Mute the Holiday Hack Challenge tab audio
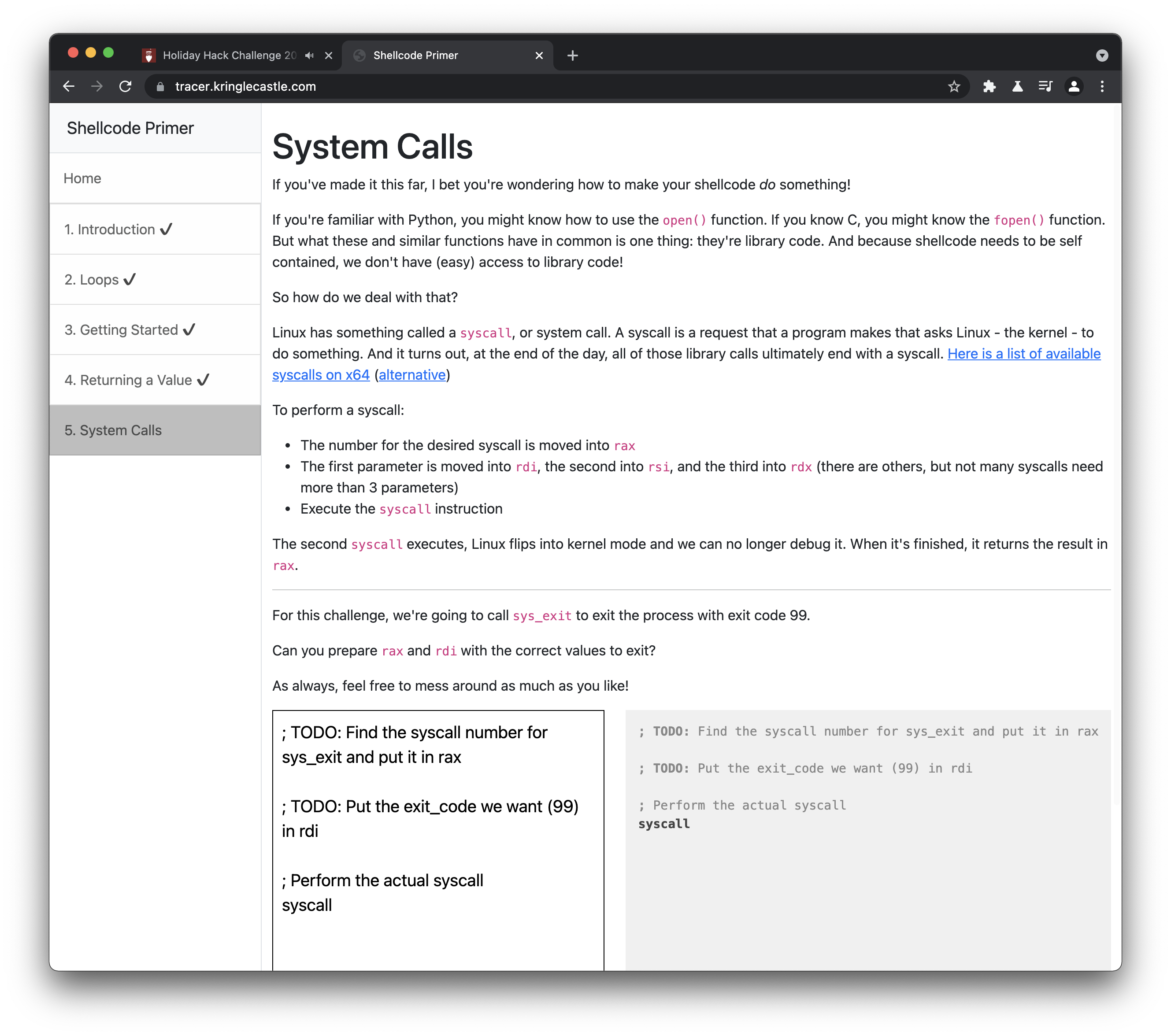The image size is (1171, 1036). click(309, 55)
